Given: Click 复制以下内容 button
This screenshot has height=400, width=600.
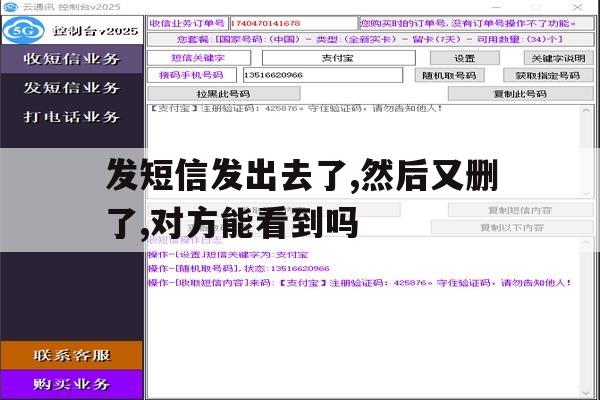Looking at the screenshot, I should pyautogui.click(x=512, y=227).
